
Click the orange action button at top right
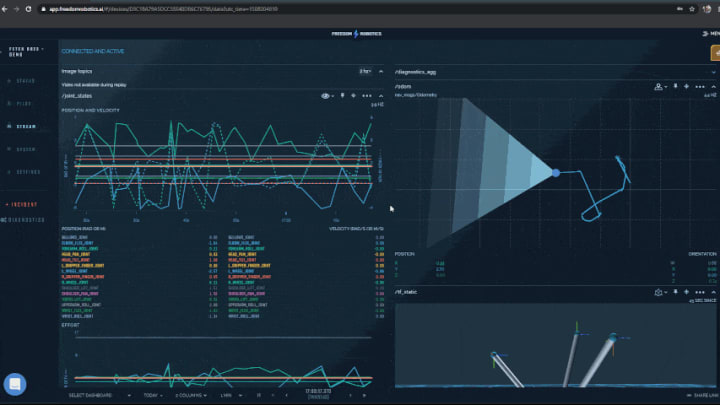point(715,53)
